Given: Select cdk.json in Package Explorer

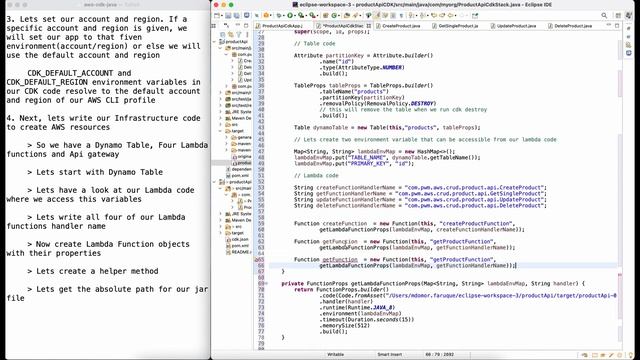Looking at the screenshot, I should 240,239.
